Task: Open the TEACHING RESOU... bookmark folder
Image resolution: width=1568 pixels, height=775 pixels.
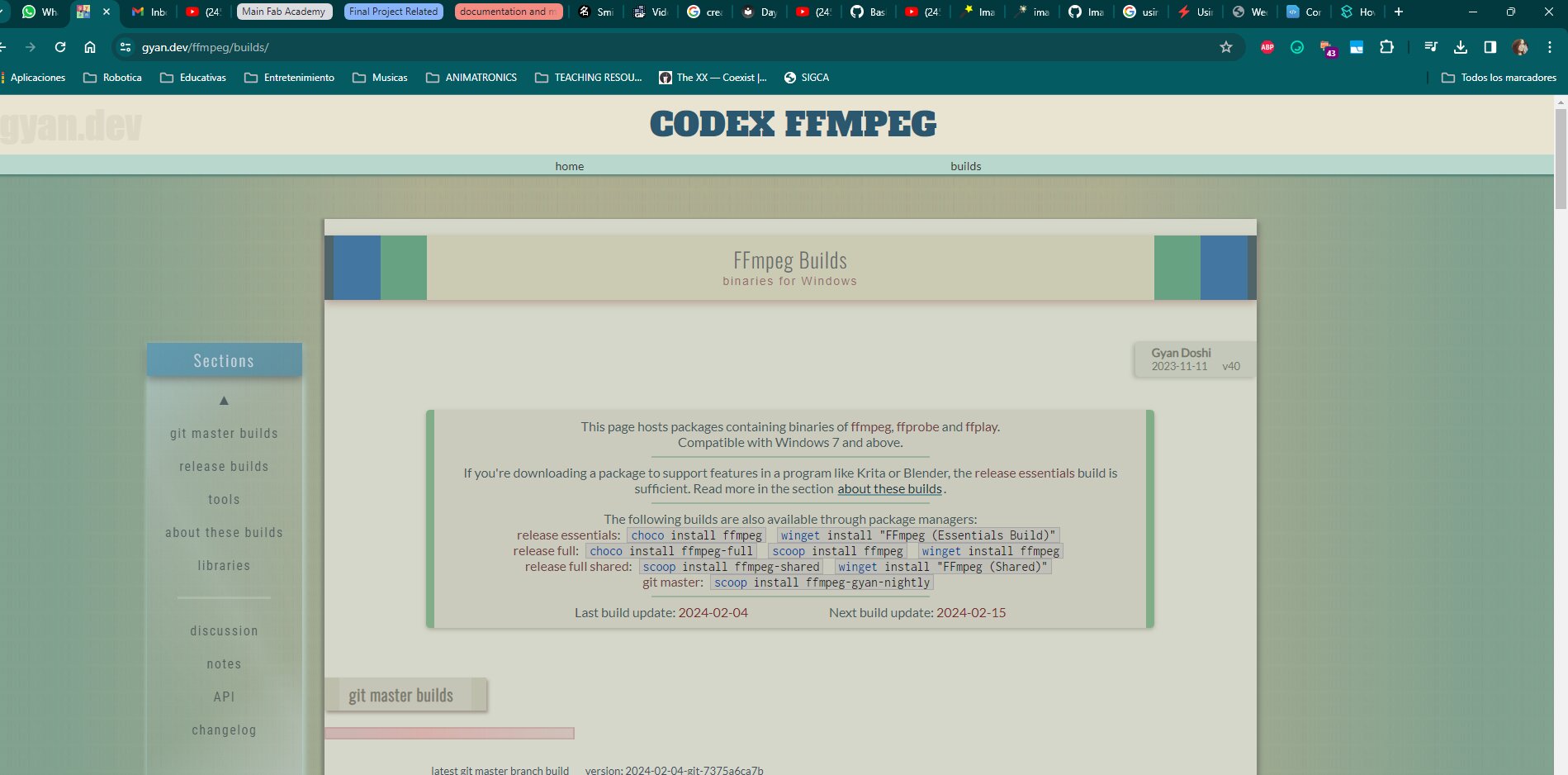Action: pyautogui.click(x=589, y=78)
